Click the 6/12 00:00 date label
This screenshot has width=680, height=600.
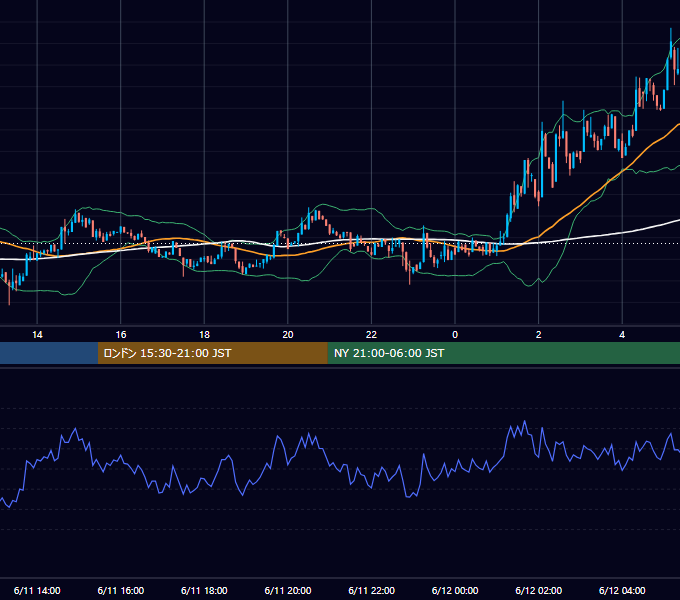(x=455, y=590)
